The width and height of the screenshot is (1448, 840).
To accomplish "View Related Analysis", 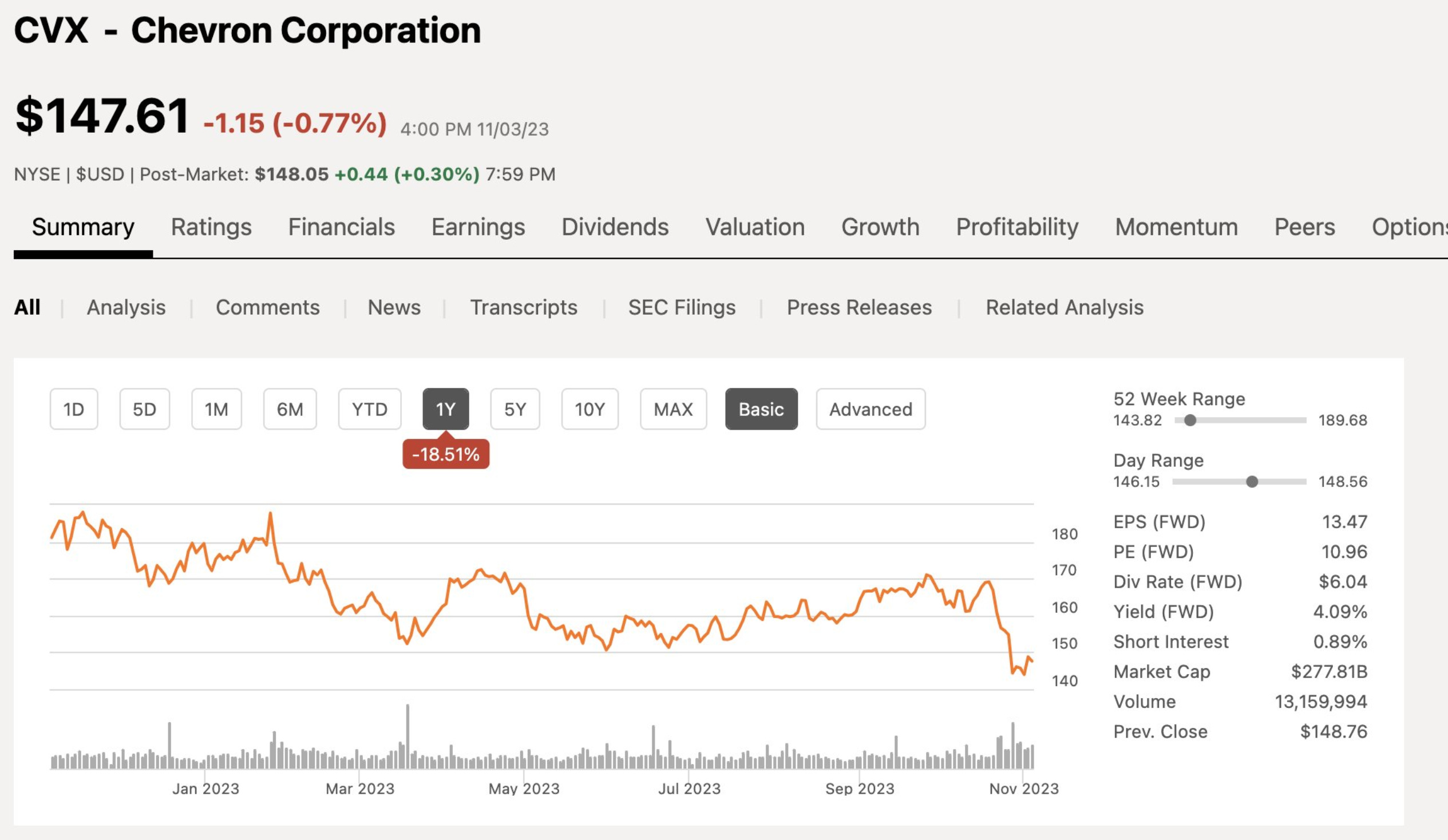I will tap(1065, 307).
